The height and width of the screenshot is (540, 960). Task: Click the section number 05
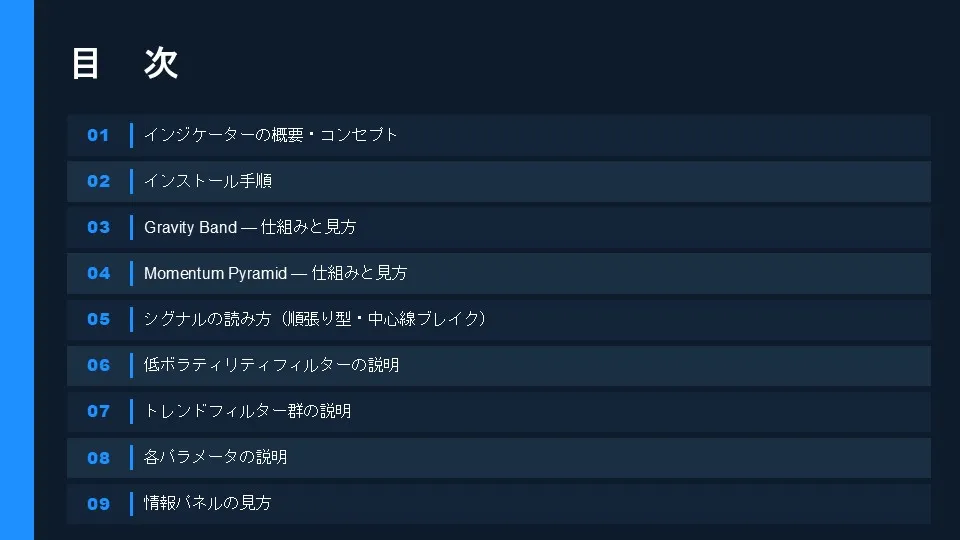[x=98, y=319]
